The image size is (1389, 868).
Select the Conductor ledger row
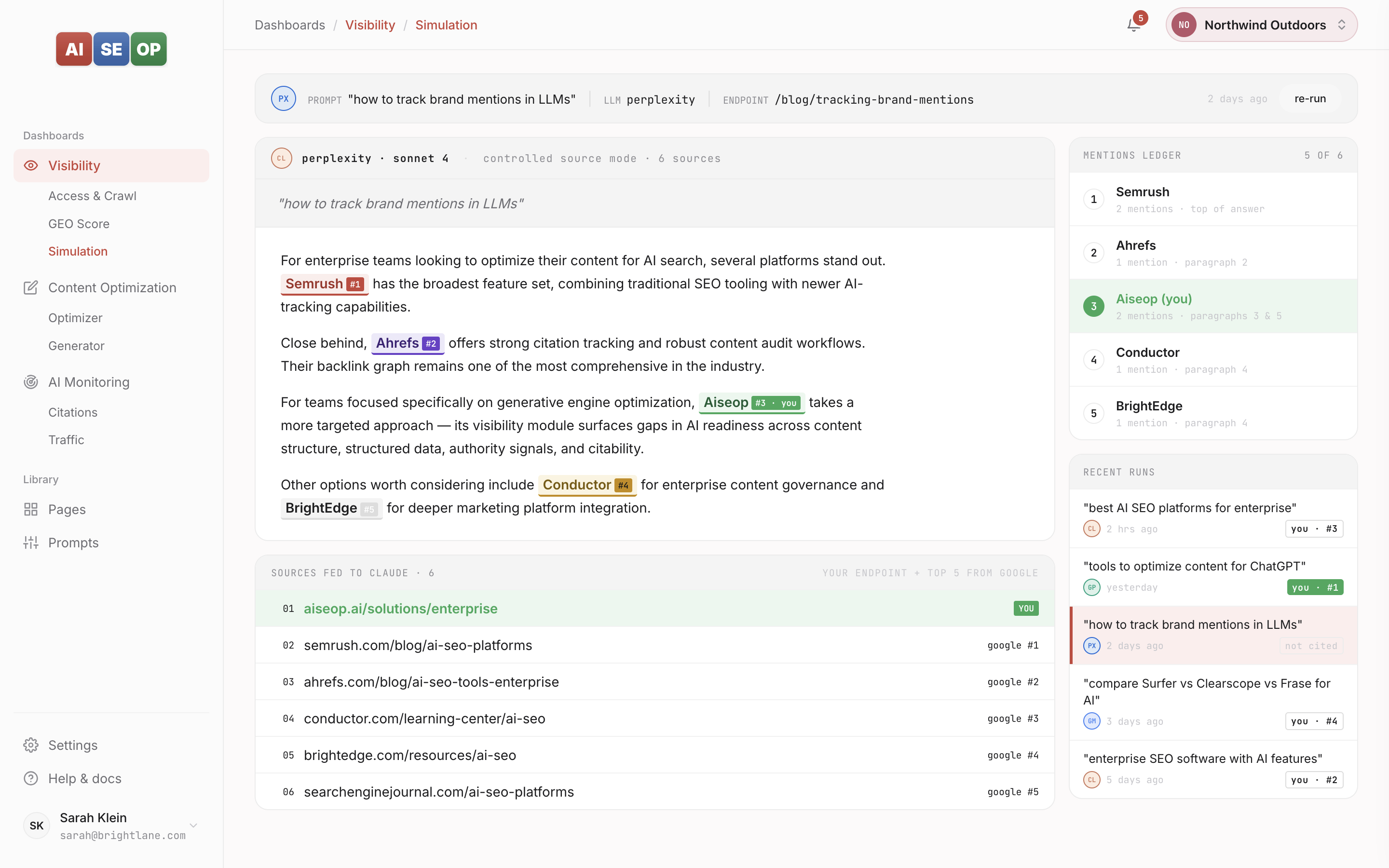[1213, 360]
